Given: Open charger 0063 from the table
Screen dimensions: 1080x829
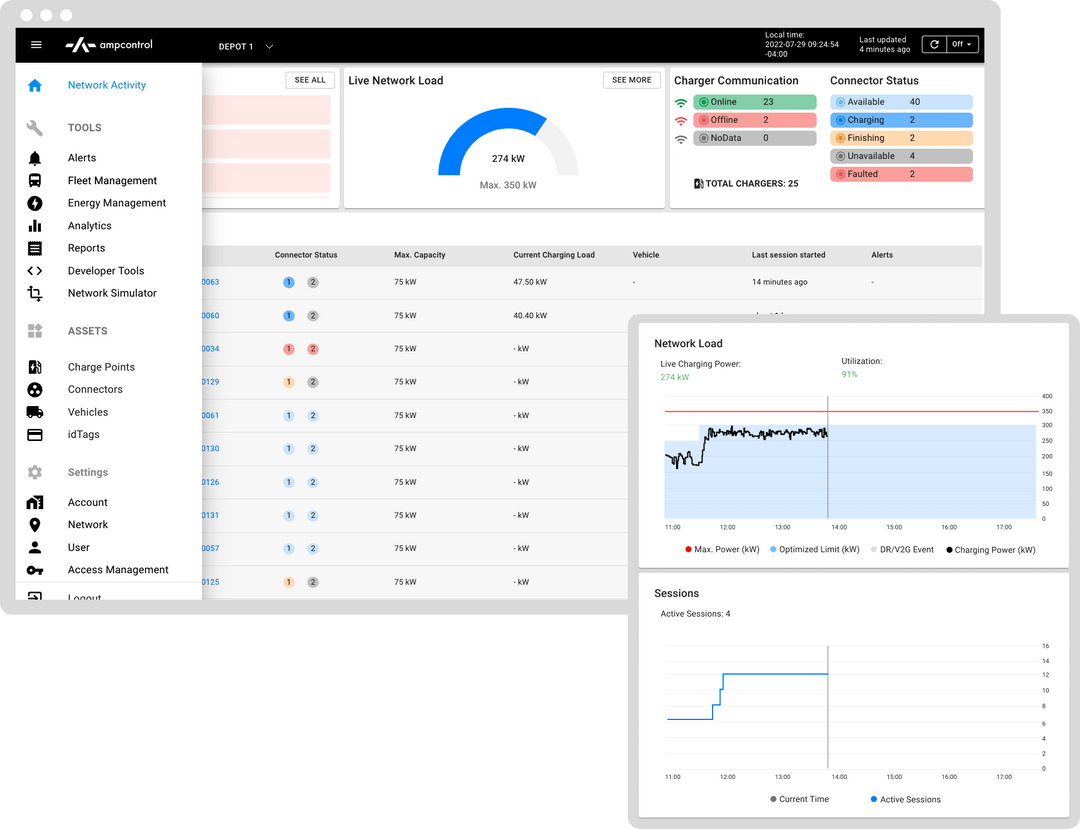Looking at the screenshot, I should tap(210, 282).
